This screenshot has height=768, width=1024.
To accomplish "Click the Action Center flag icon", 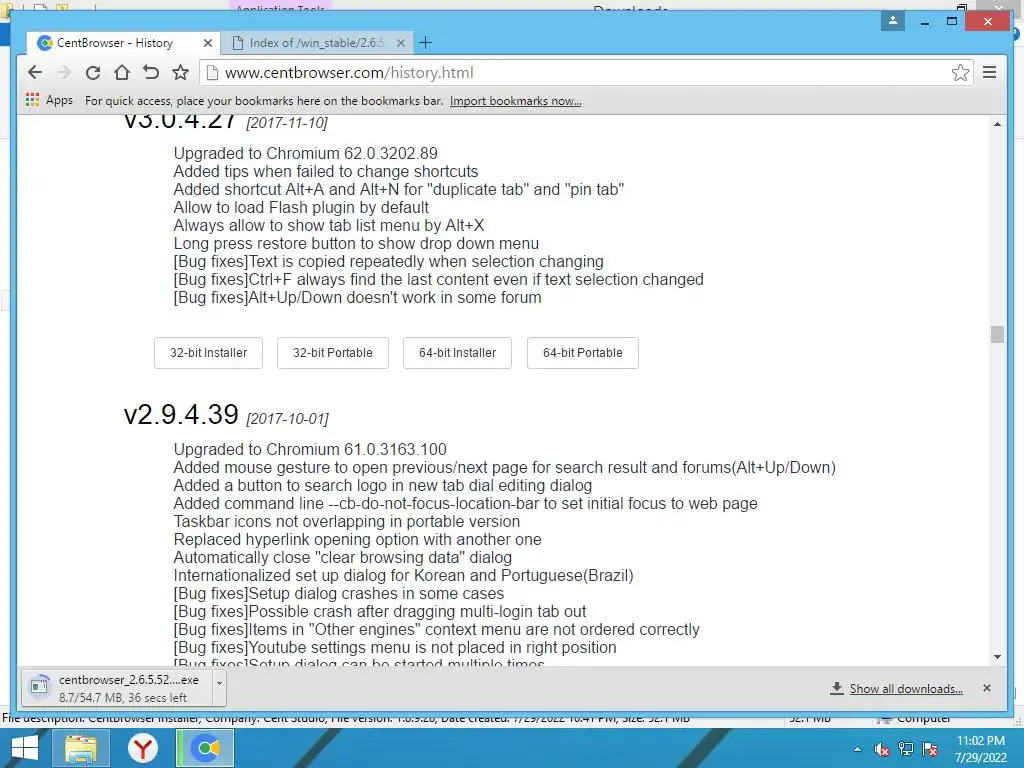I will [x=930, y=749].
